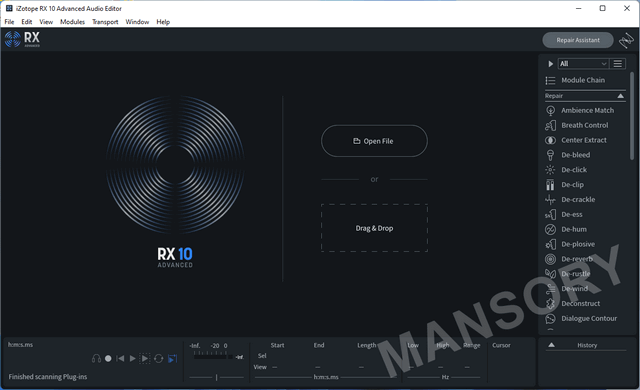Open the Dialogue Contour module

581,319
